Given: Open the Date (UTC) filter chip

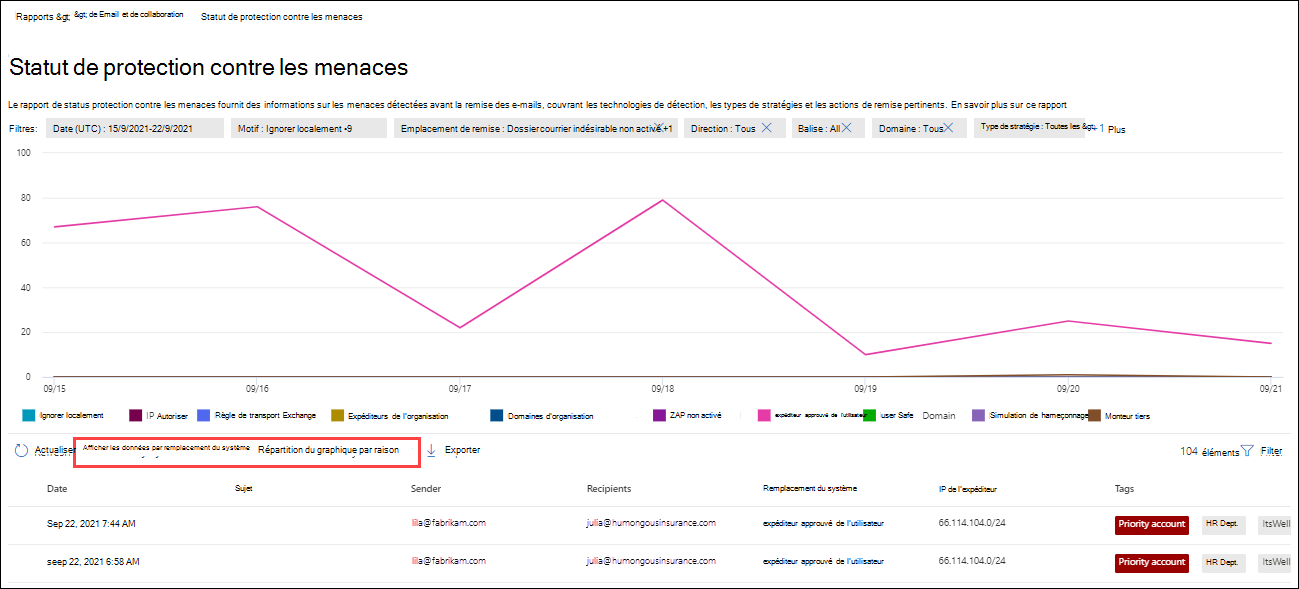Looking at the screenshot, I should tap(123, 129).
